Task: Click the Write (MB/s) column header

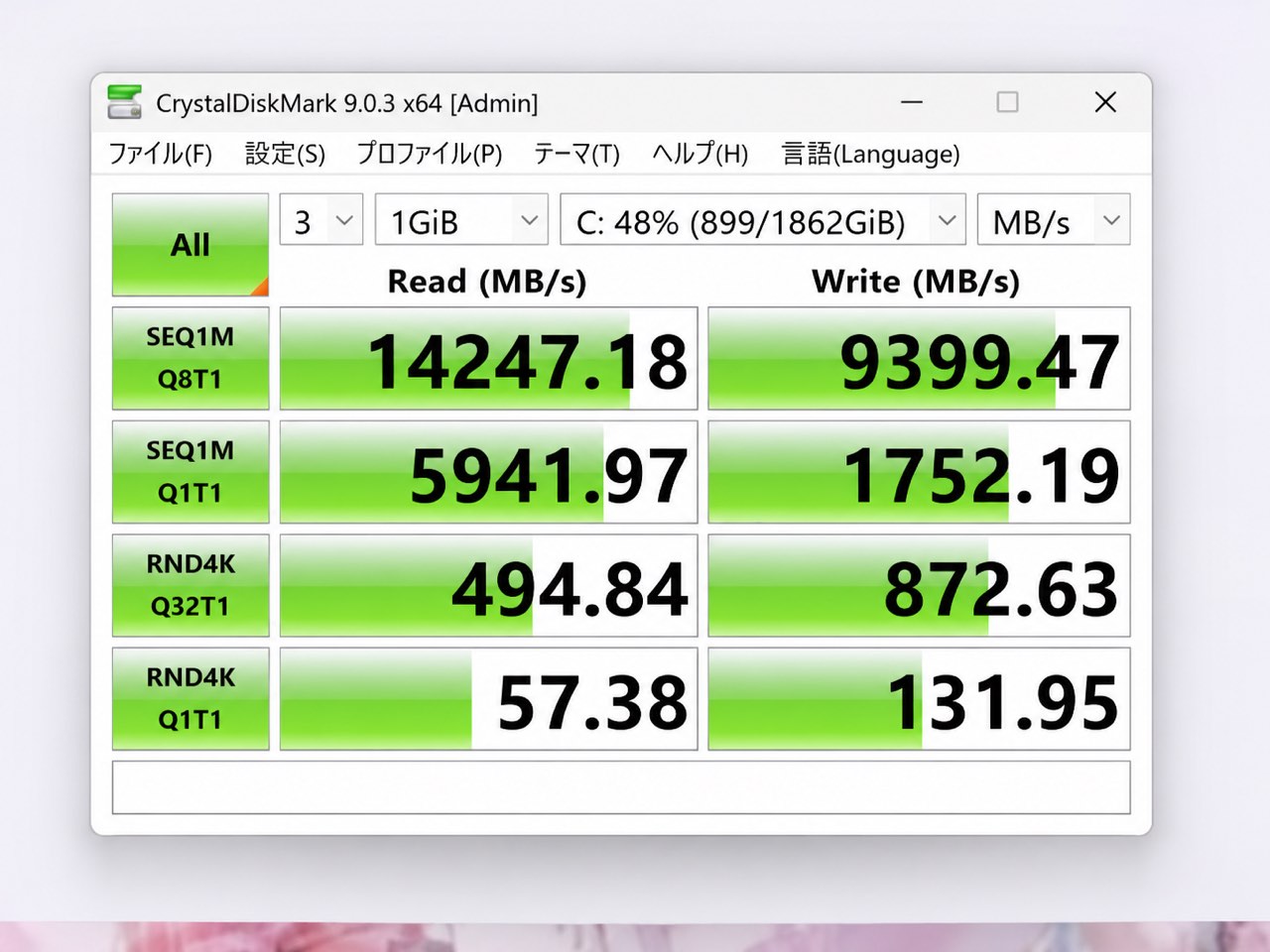Action: point(916,282)
